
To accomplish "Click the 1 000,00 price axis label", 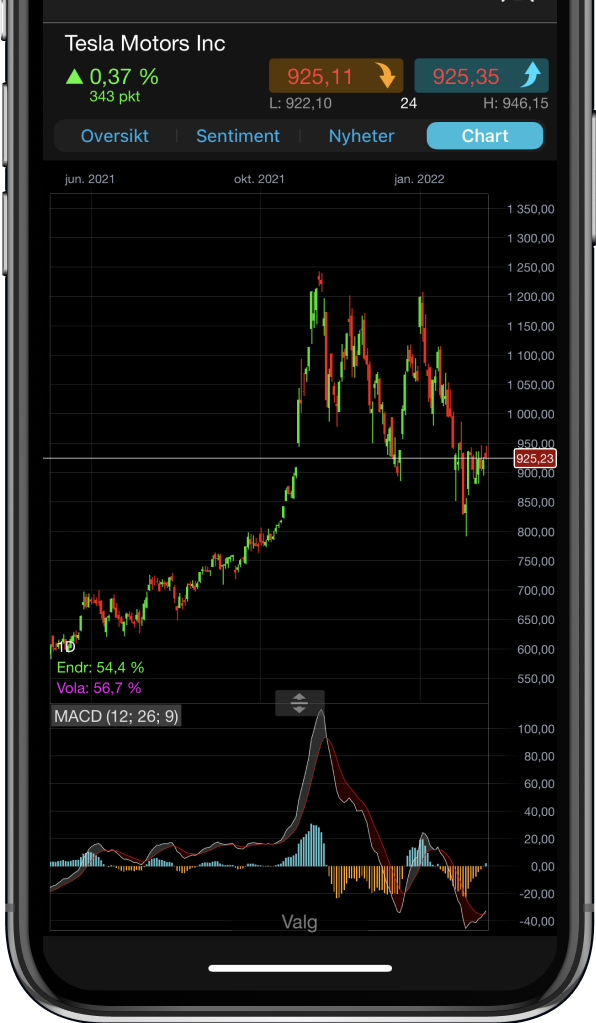I will (531, 414).
